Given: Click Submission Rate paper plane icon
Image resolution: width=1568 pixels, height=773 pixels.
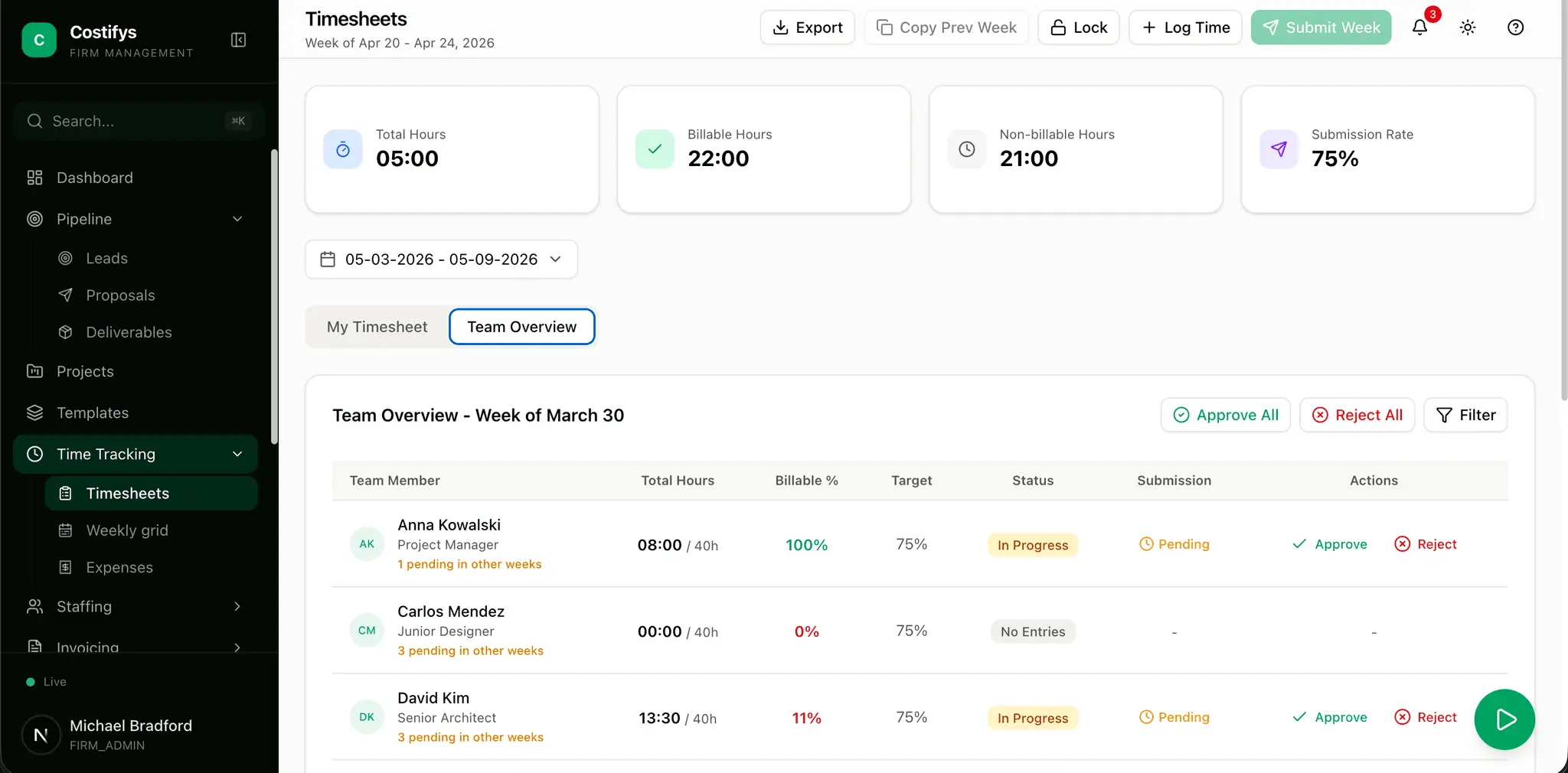Looking at the screenshot, I should click(1279, 149).
